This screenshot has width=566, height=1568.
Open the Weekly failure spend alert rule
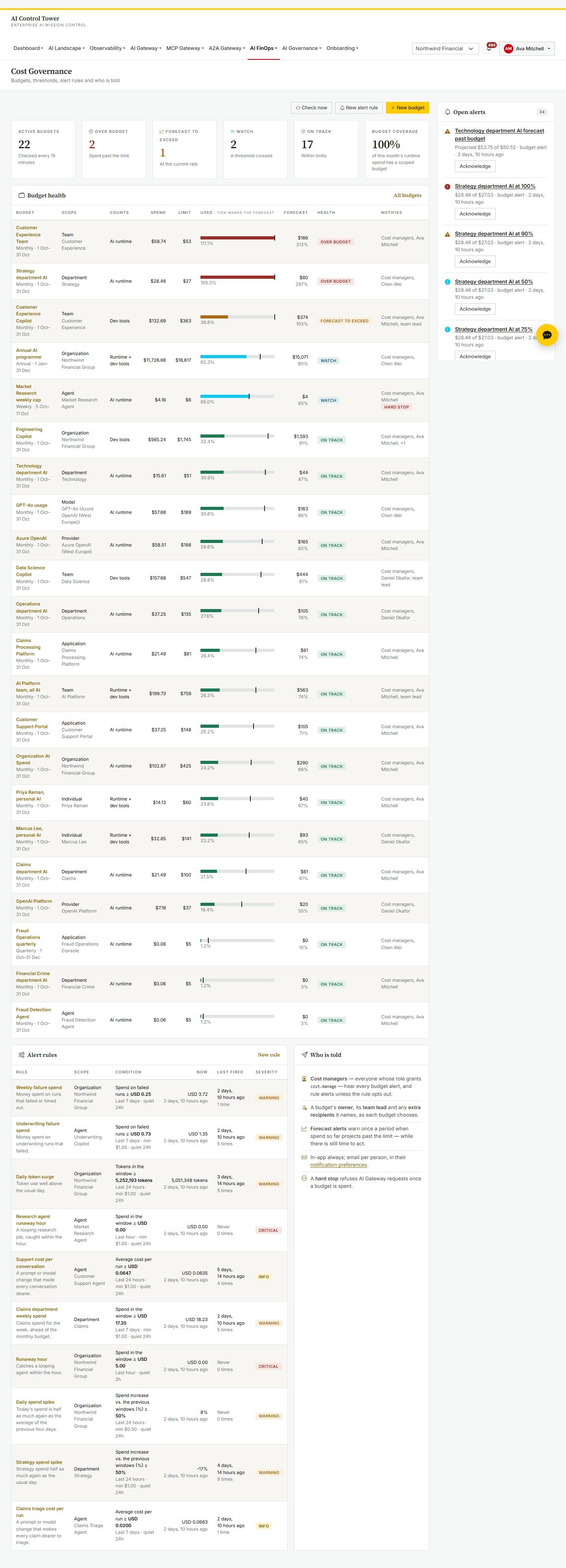[x=39, y=1087]
